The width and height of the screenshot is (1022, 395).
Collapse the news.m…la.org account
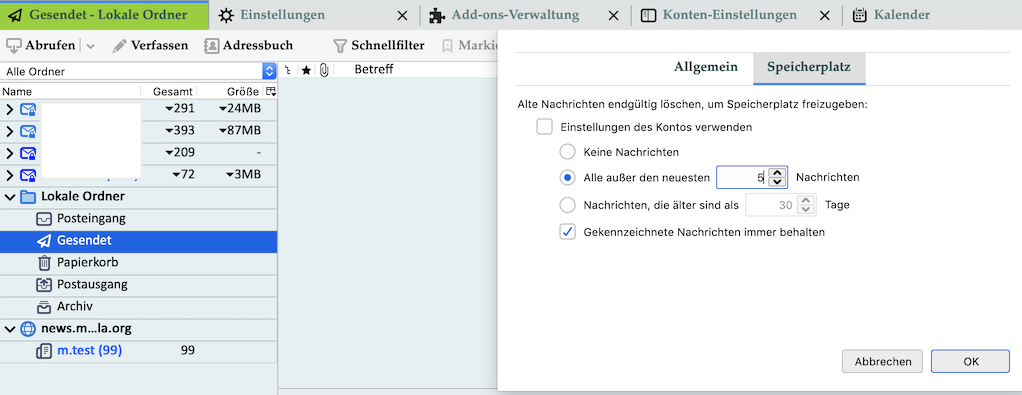point(9,329)
